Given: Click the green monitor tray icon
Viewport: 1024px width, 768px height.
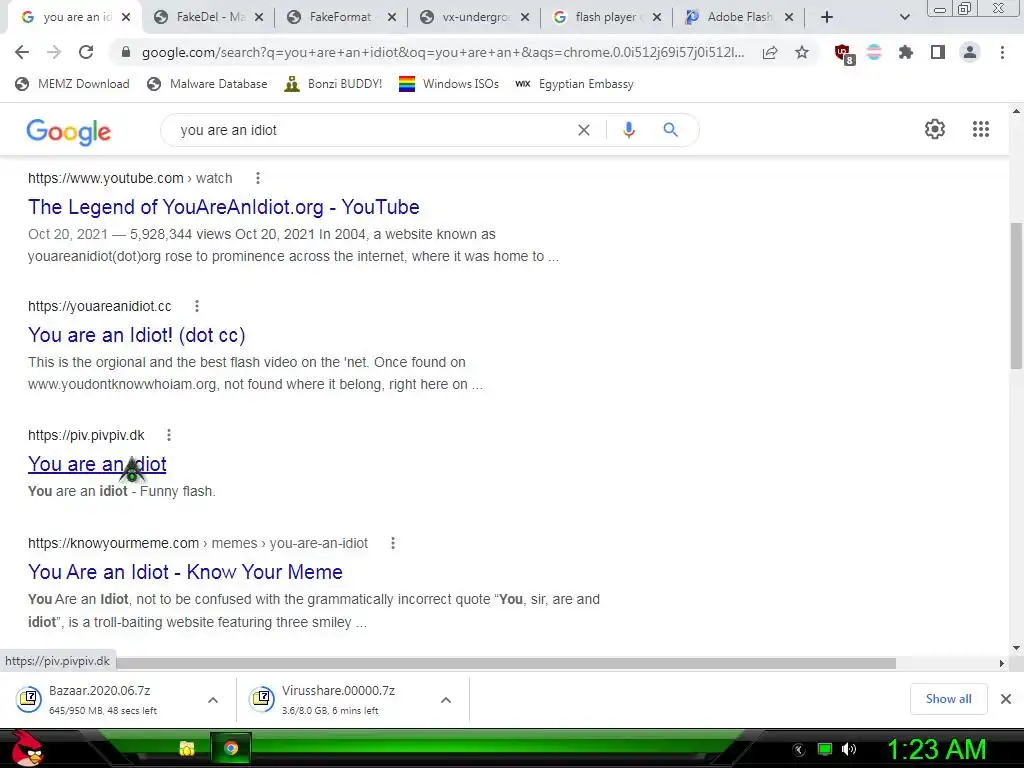Looking at the screenshot, I should pyautogui.click(x=825, y=749).
